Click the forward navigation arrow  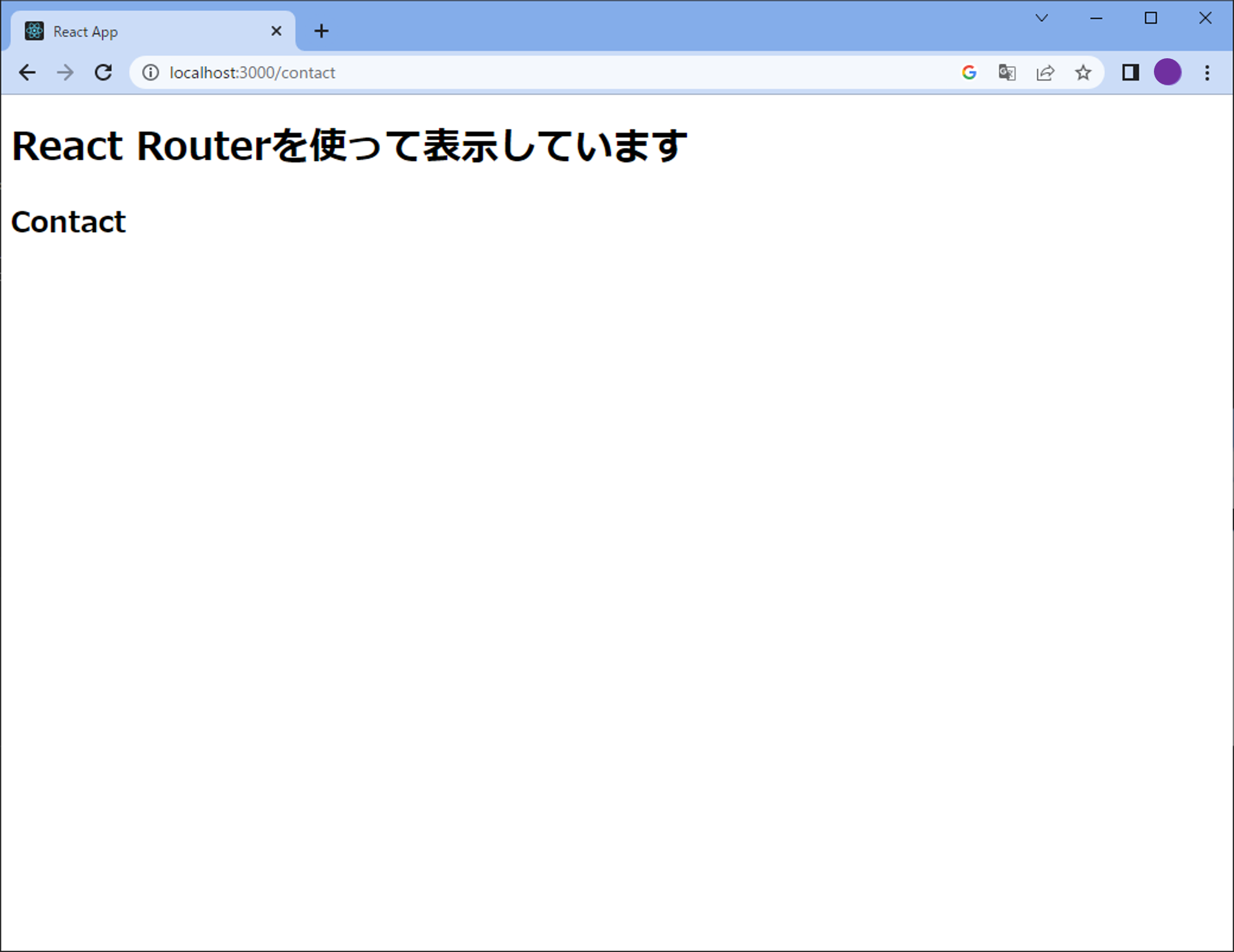point(65,73)
